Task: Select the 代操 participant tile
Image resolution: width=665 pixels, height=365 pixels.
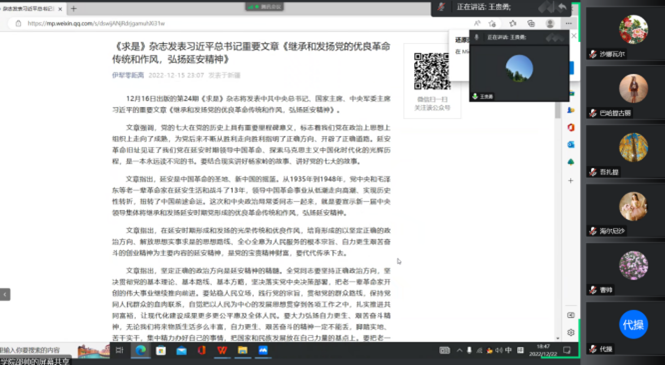Action: [x=626, y=328]
